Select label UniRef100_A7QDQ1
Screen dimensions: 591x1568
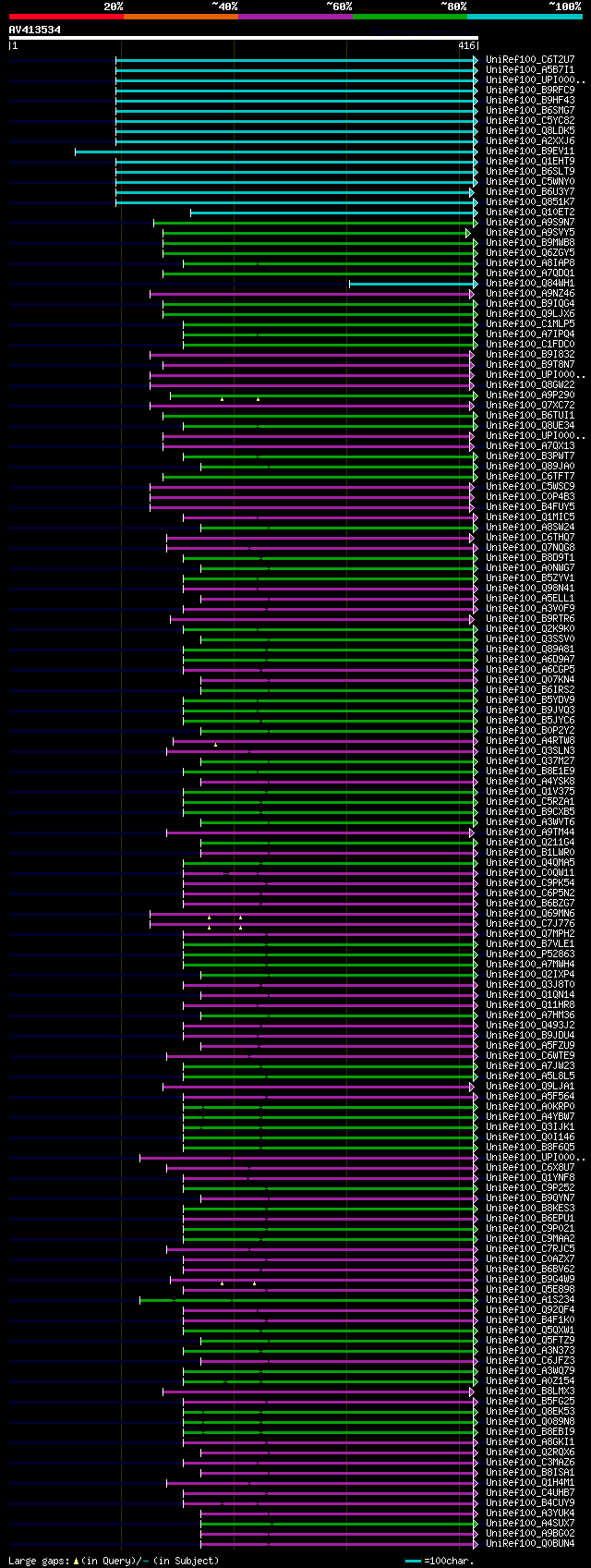coord(530,273)
